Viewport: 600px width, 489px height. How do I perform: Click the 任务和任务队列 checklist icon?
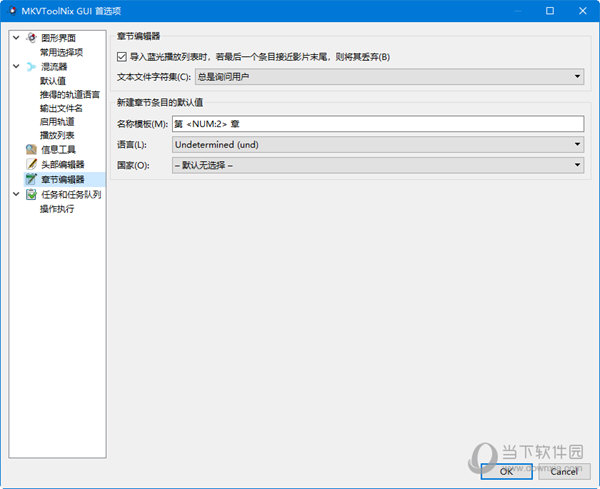(x=31, y=194)
